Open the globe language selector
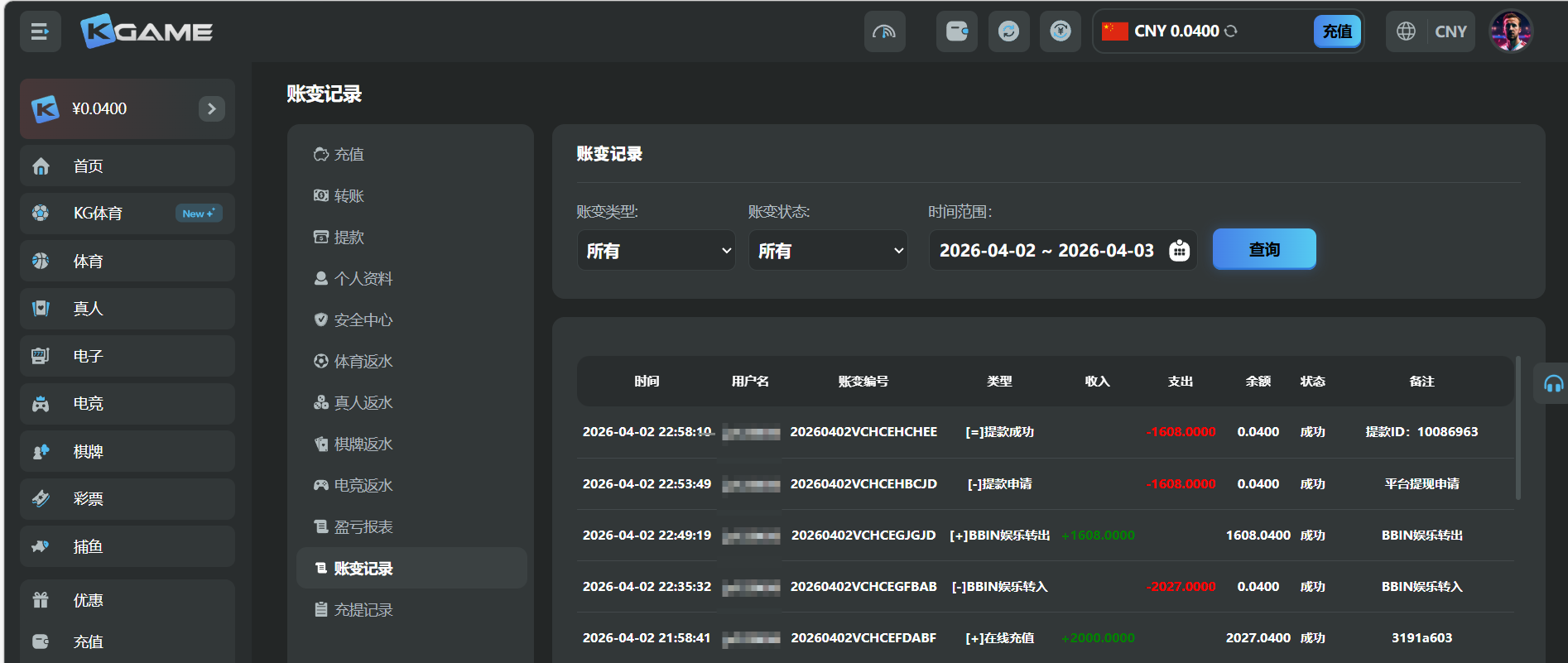 [1406, 31]
